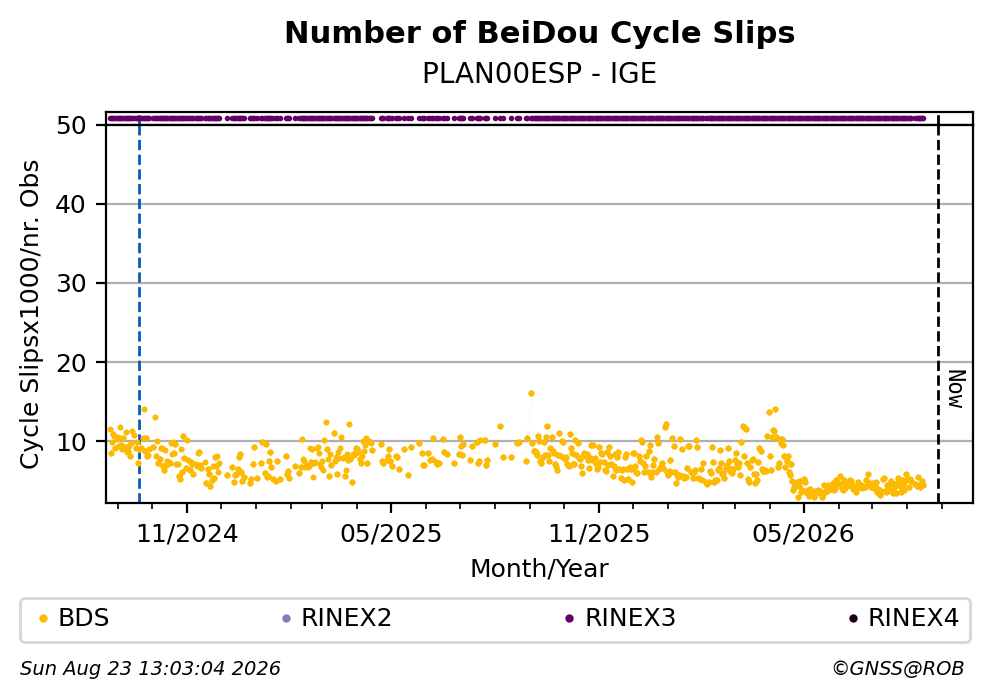Click the 05/2026 x-axis tick label
This screenshot has width=993, height=699.
point(803,534)
